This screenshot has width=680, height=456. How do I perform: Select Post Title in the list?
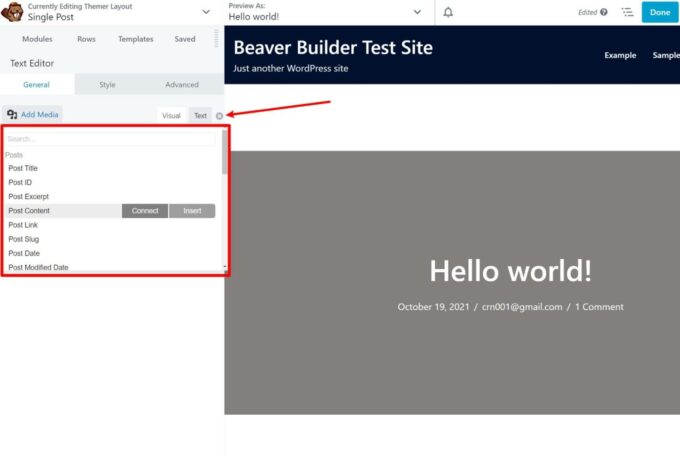click(x=23, y=168)
